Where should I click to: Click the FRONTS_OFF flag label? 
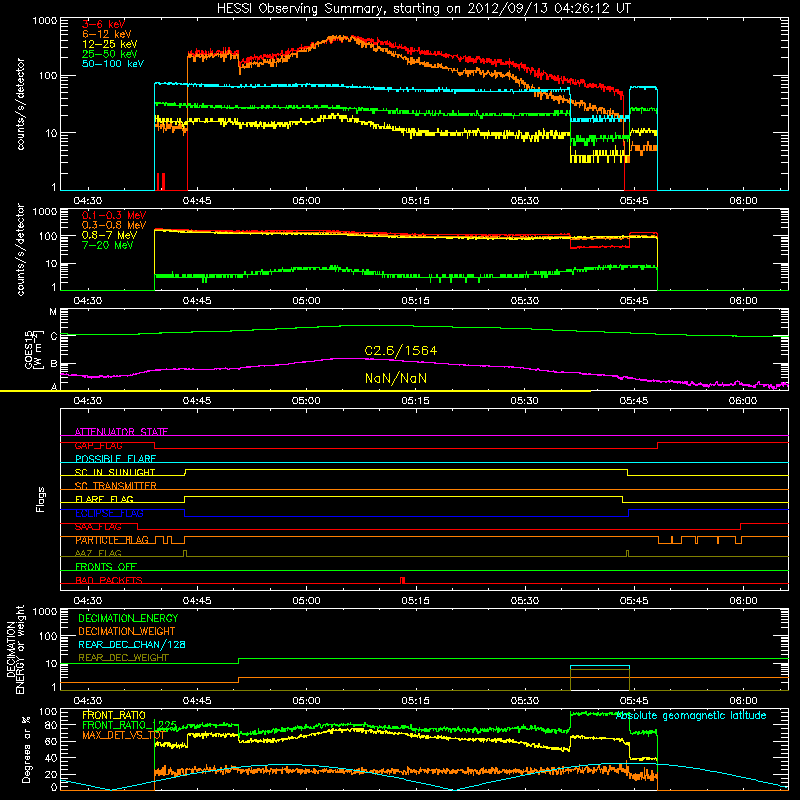[x=106, y=567]
